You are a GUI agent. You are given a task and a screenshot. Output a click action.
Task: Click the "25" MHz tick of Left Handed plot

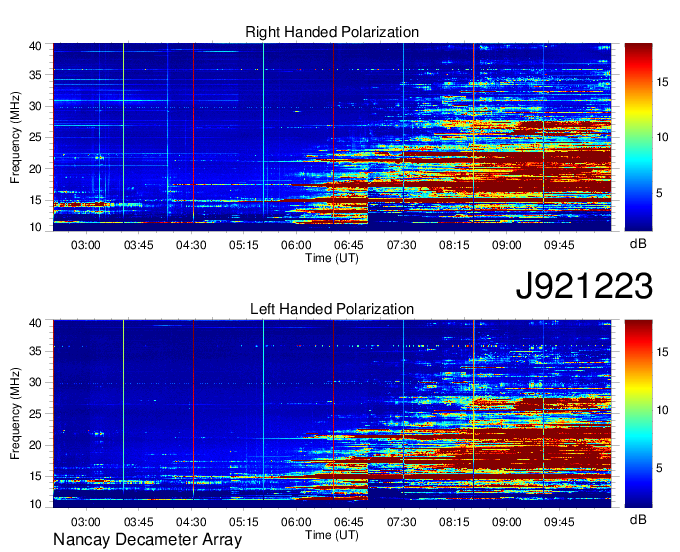click(35, 414)
